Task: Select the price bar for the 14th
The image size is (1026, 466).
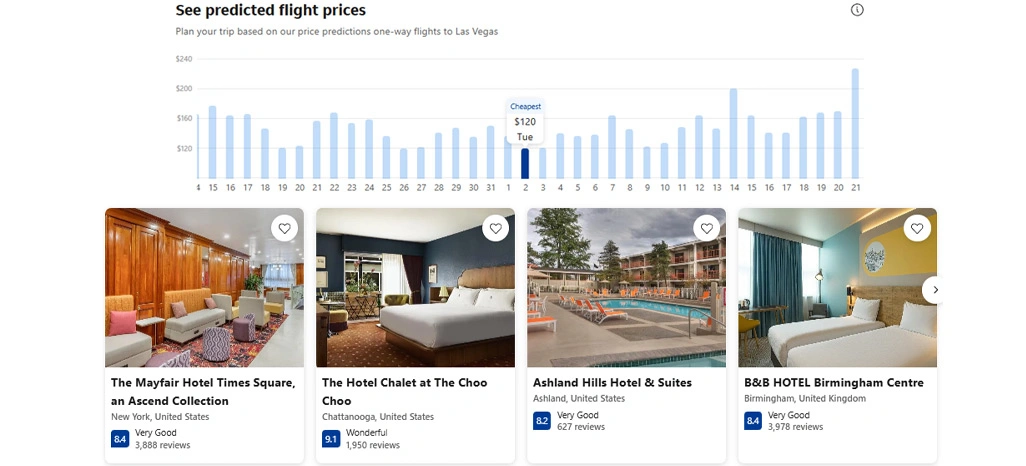Action: point(733,133)
